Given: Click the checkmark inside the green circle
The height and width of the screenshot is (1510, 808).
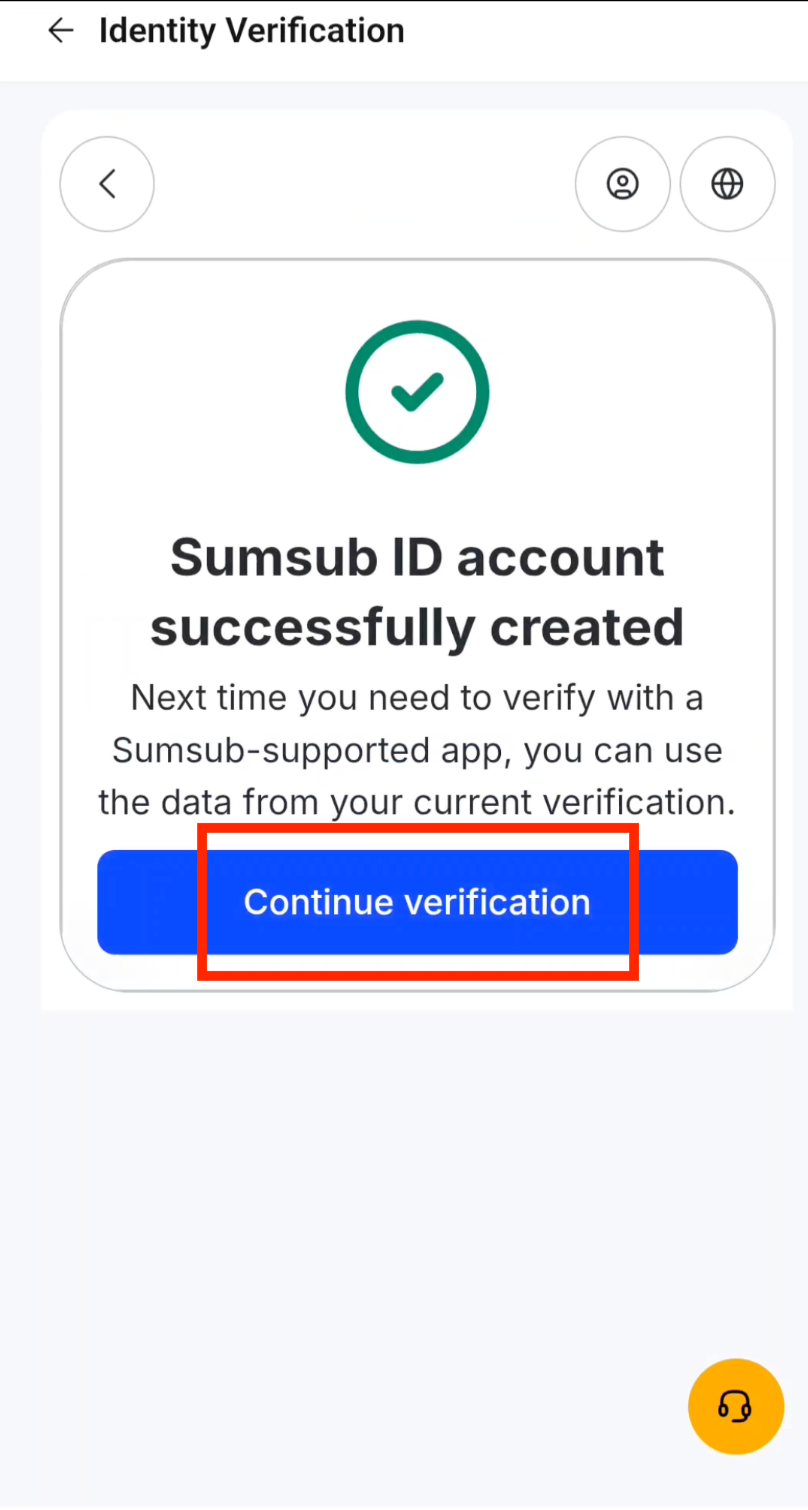Looking at the screenshot, I should (x=417, y=391).
